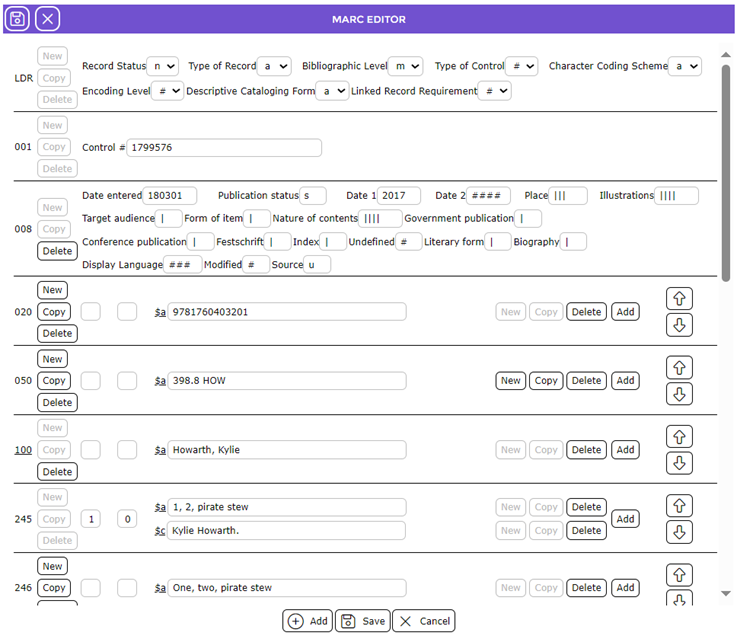Click the 100 $a field Howarth, Kylie
737x639 pixels.
[287, 450]
